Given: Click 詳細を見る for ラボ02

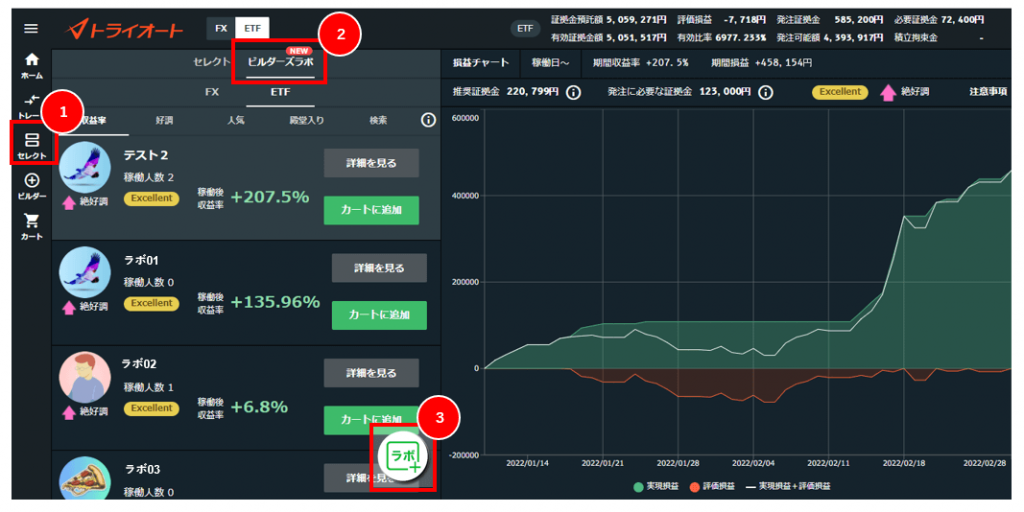Looking at the screenshot, I should click(x=371, y=374).
